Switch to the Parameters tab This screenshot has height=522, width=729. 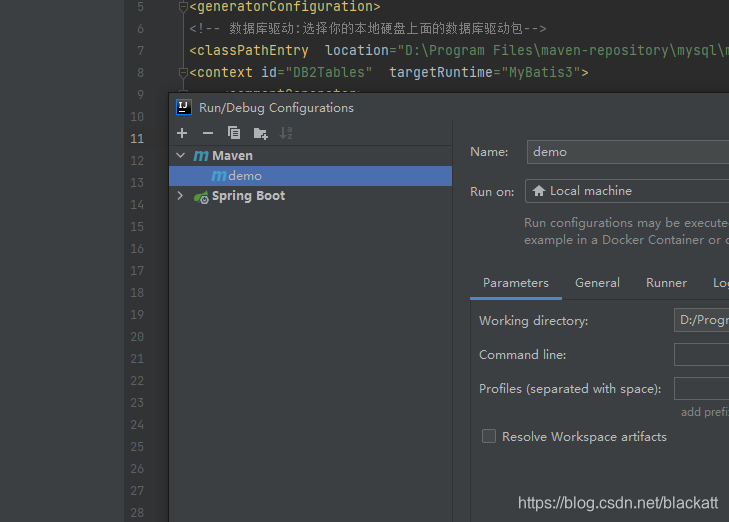click(516, 283)
